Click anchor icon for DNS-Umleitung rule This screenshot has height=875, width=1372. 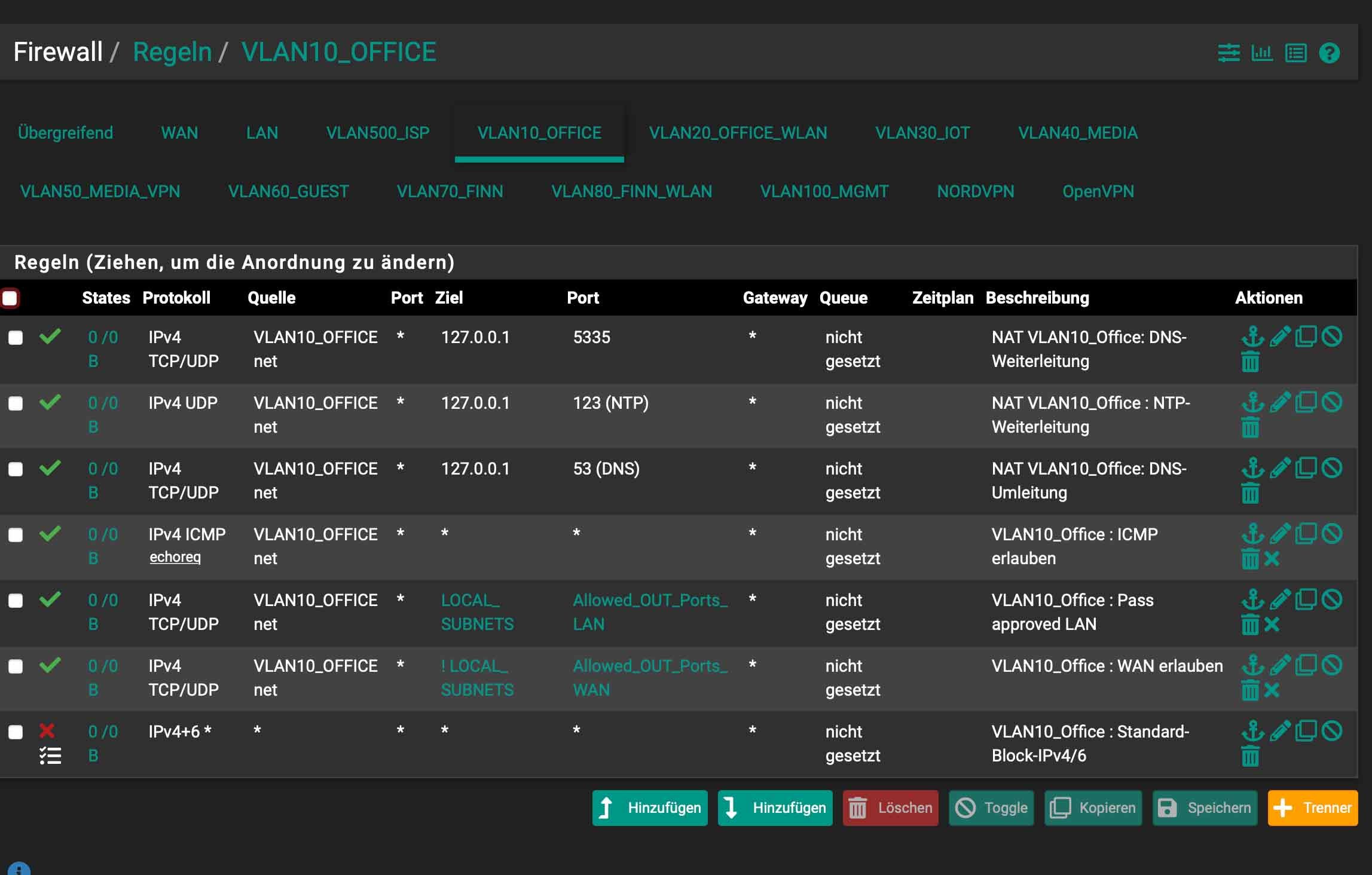tap(1252, 468)
